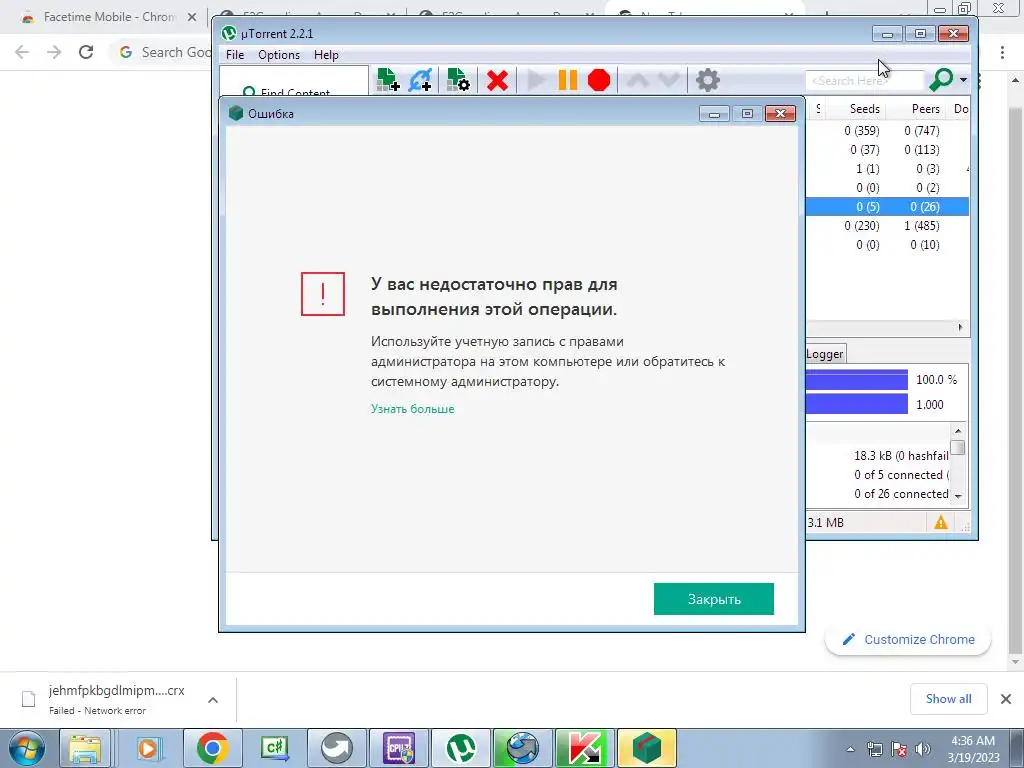Click Google Chrome taskbar icon
This screenshot has width=1024, height=768.
pos(212,748)
